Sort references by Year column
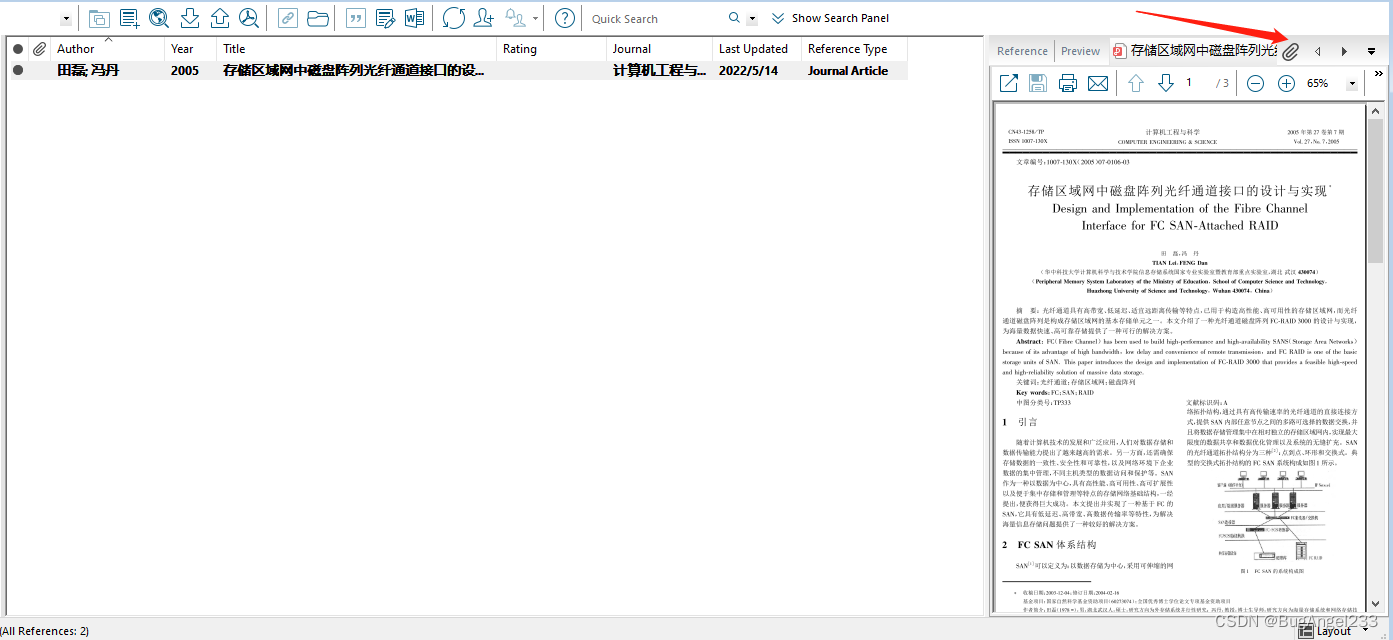 (x=190, y=49)
